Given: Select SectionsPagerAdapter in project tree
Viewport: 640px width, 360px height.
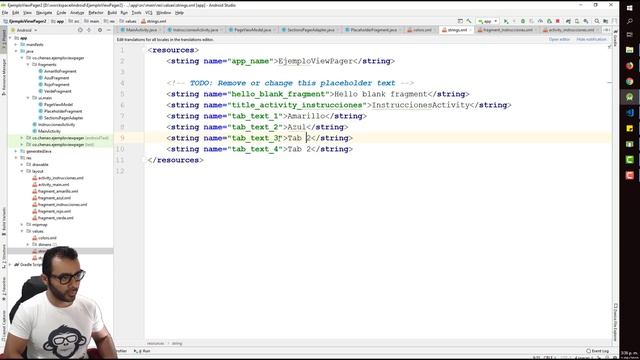Looking at the screenshot, I should pos(63,118).
